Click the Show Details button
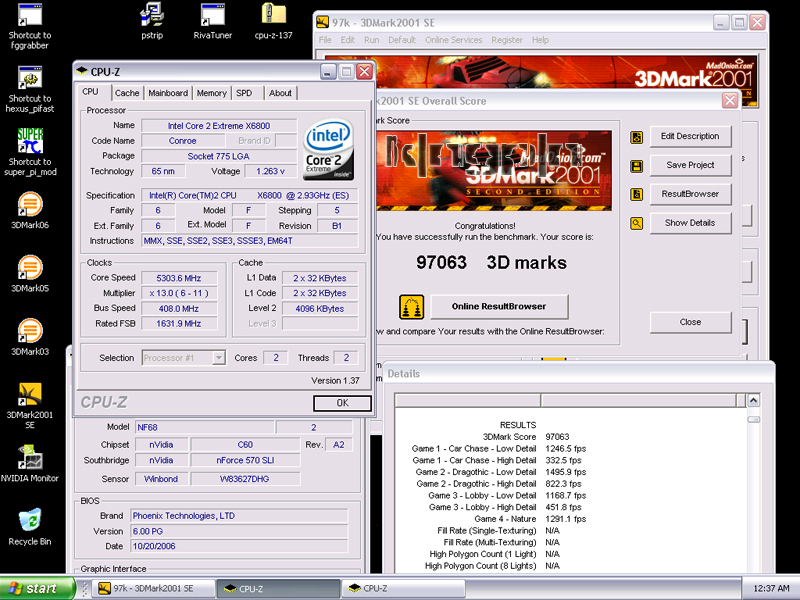The image size is (800, 600). (690, 223)
